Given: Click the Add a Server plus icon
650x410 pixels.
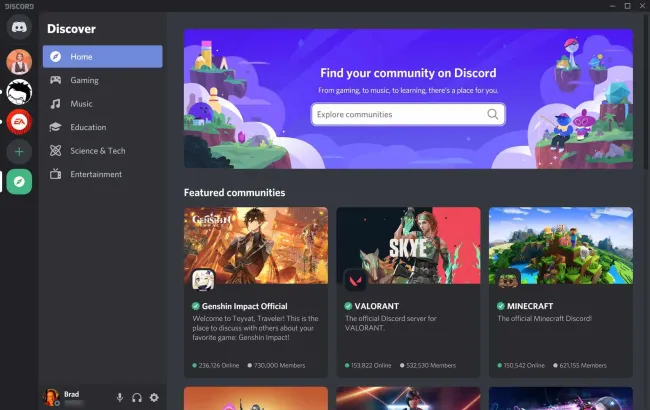Looking at the screenshot, I should tap(19, 152).
